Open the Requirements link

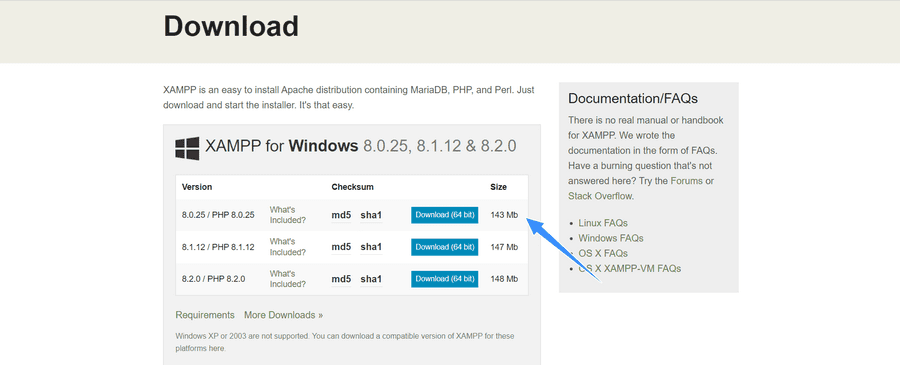coord(205,315)
